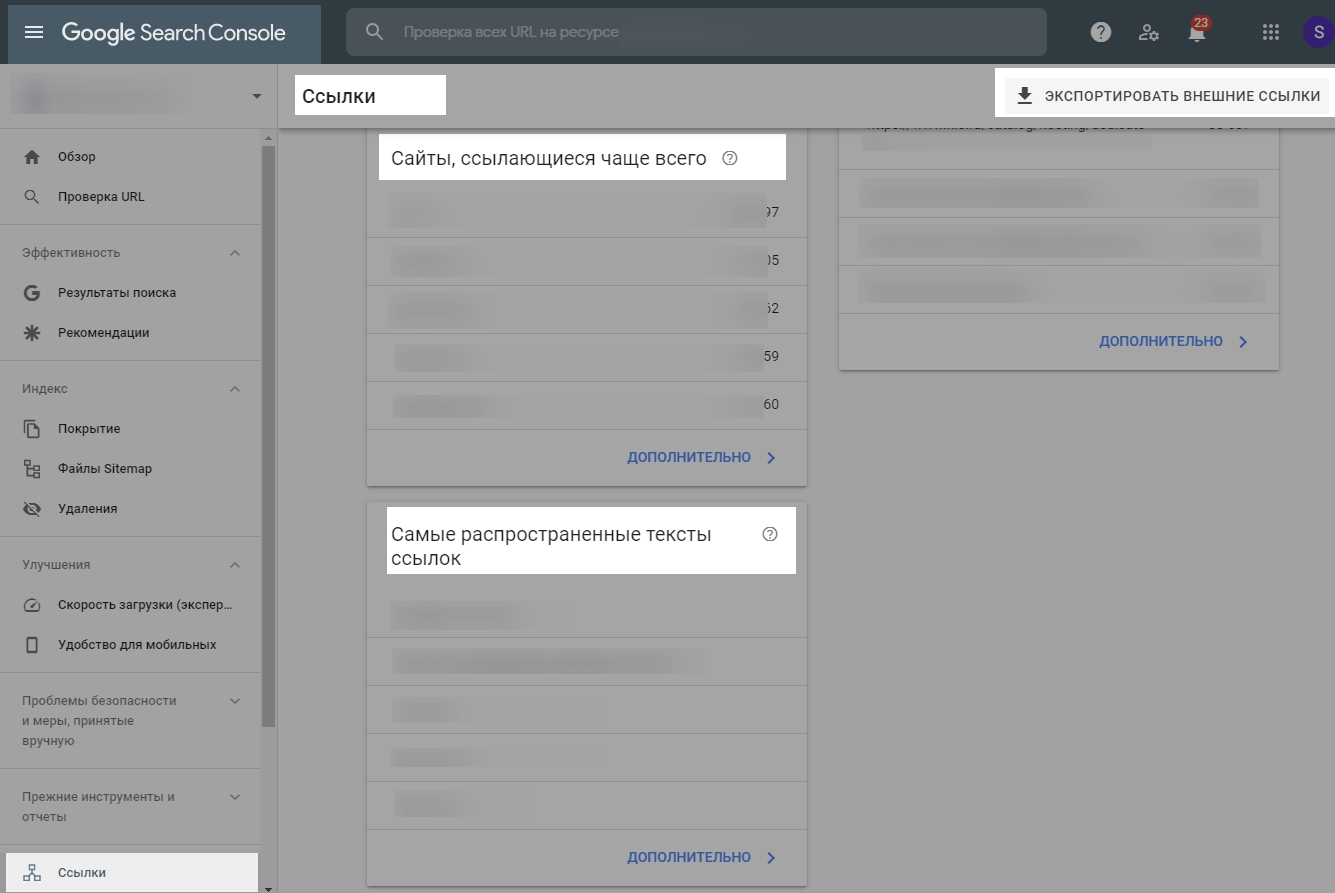Click ДОПОЛНИТЕЛЬНО under top linking sites
Screen dimensions: 1335x893
tap(702, 457)
